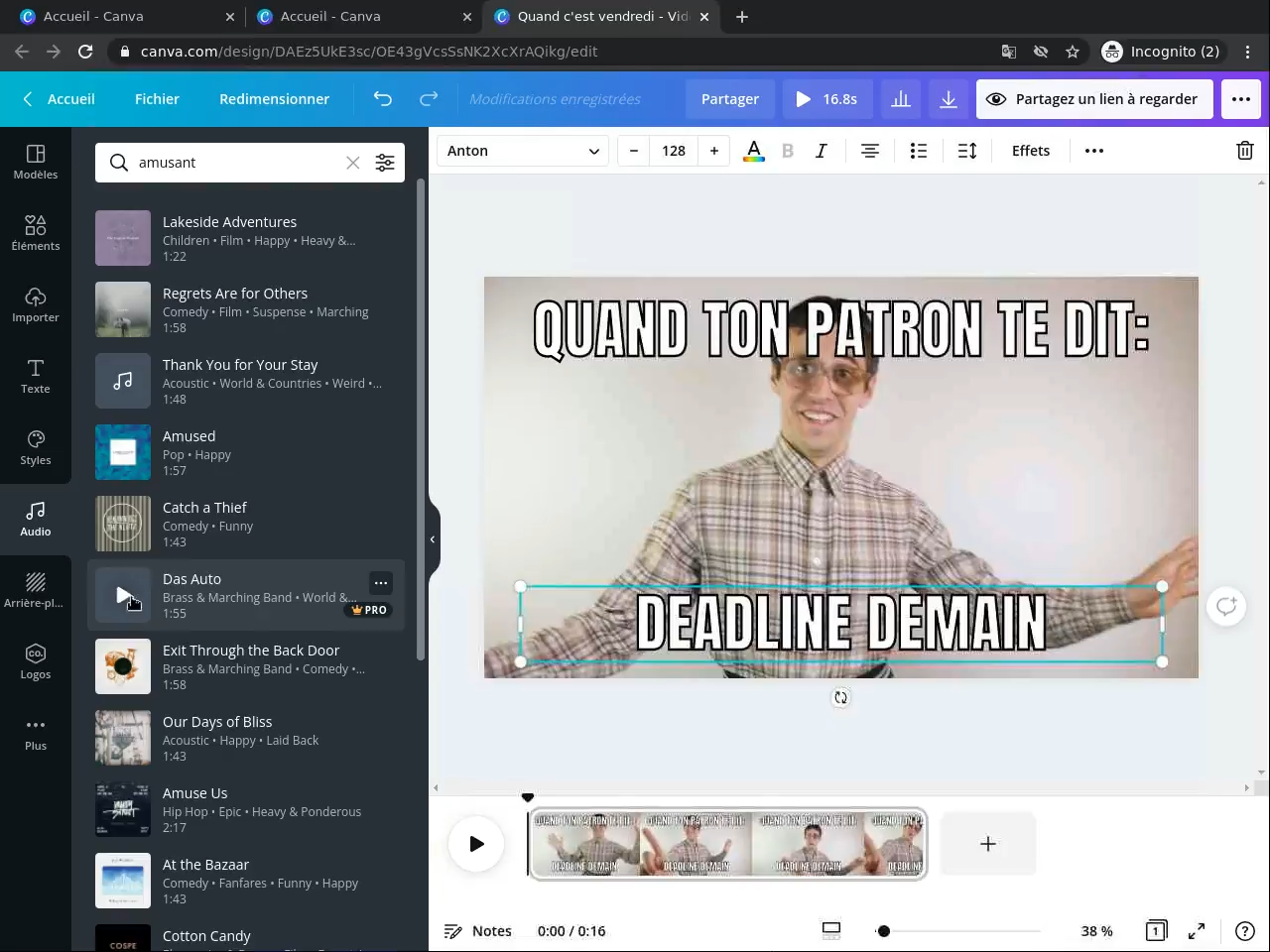Select the Amused track

pyautogui.click(x=246, y=452)
